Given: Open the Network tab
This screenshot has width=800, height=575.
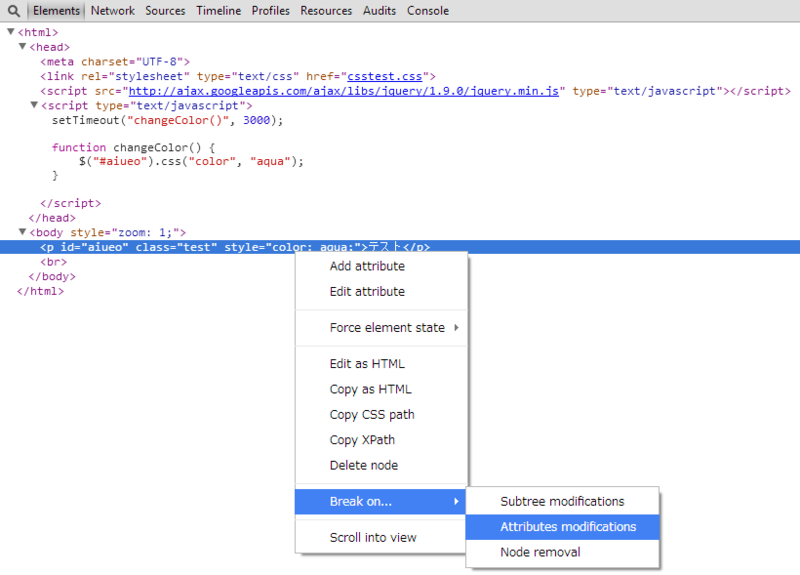Looking at the screenshot, I should (x=113, y=11).
